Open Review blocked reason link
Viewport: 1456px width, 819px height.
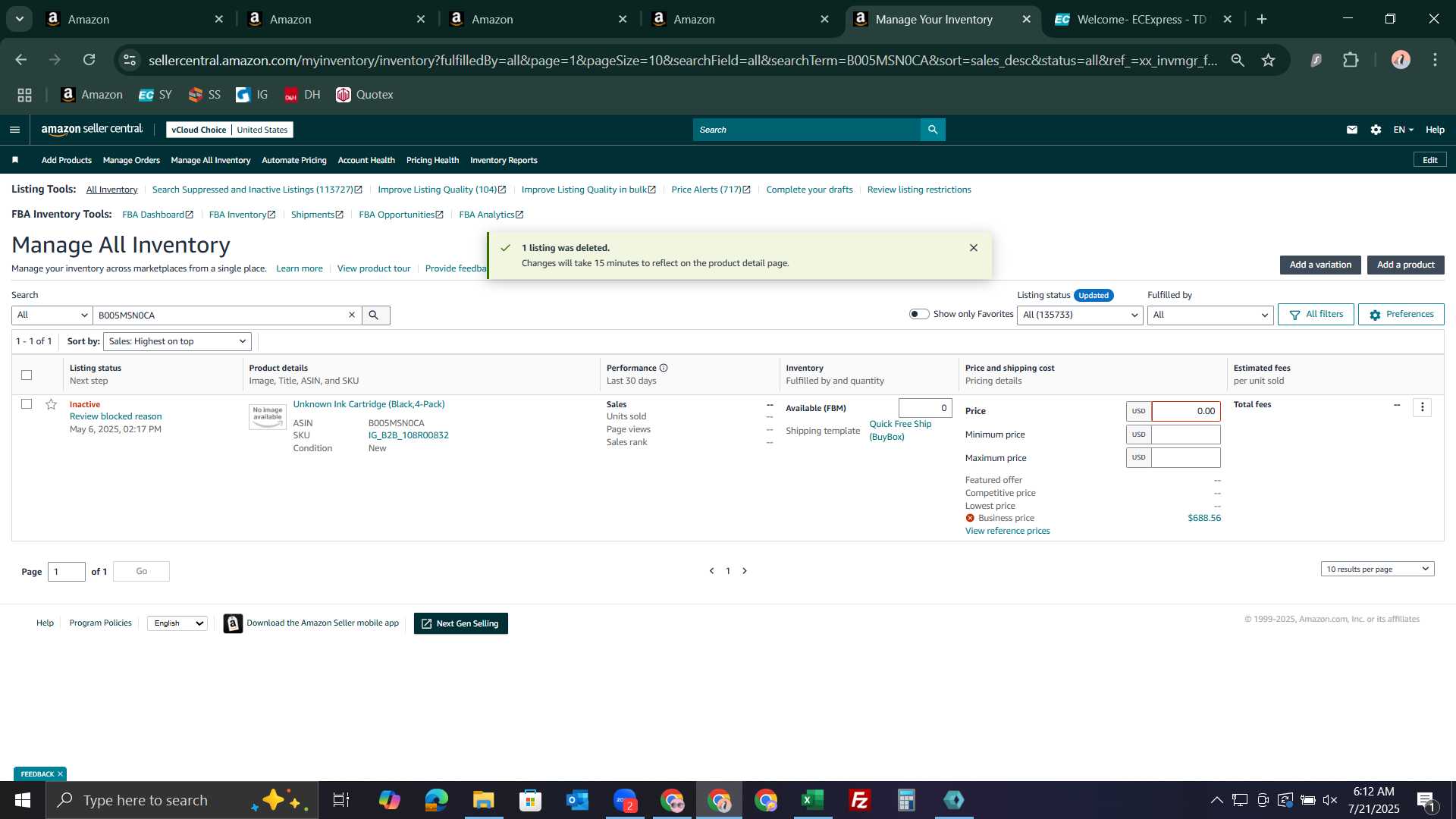(x=115, y=416)
